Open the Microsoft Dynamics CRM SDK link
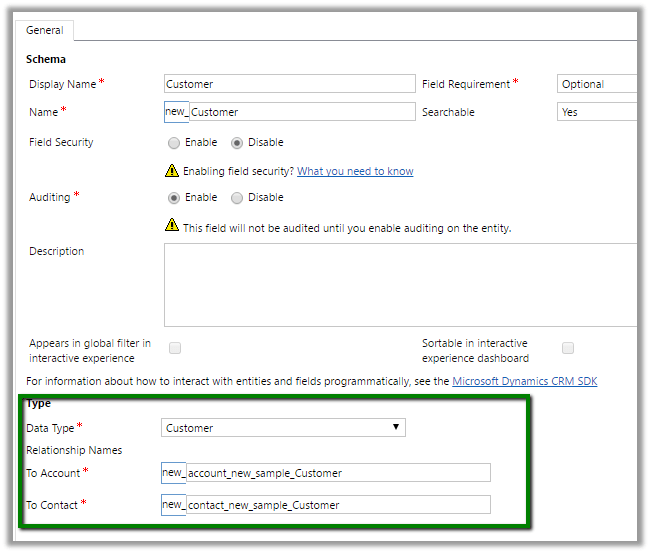The image size is (650, 553). [x=524, y=381]
